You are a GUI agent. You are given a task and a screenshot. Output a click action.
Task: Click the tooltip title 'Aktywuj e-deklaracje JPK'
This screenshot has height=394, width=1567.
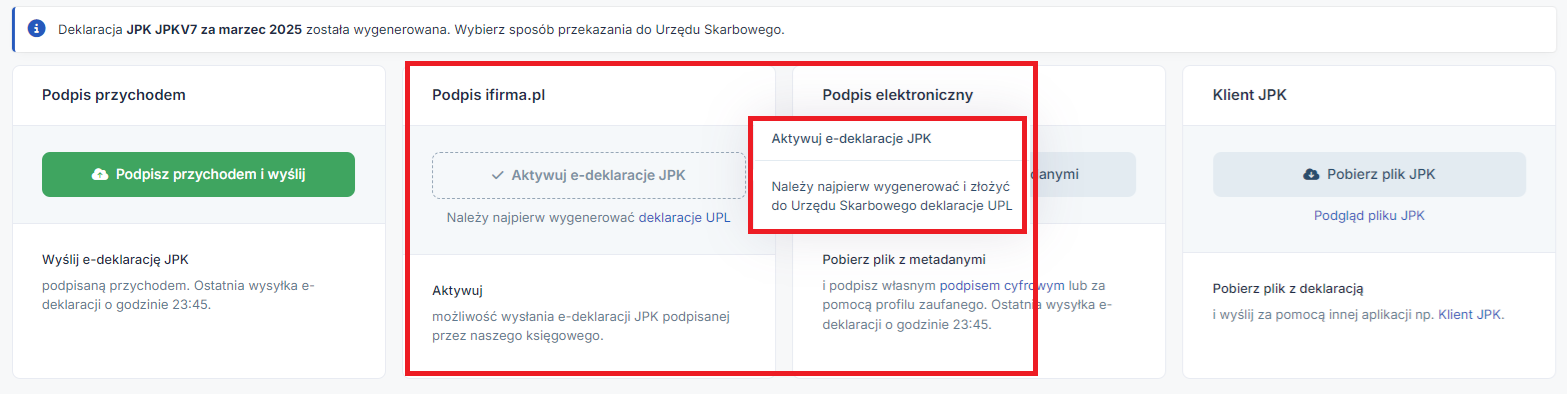[851, 139]
